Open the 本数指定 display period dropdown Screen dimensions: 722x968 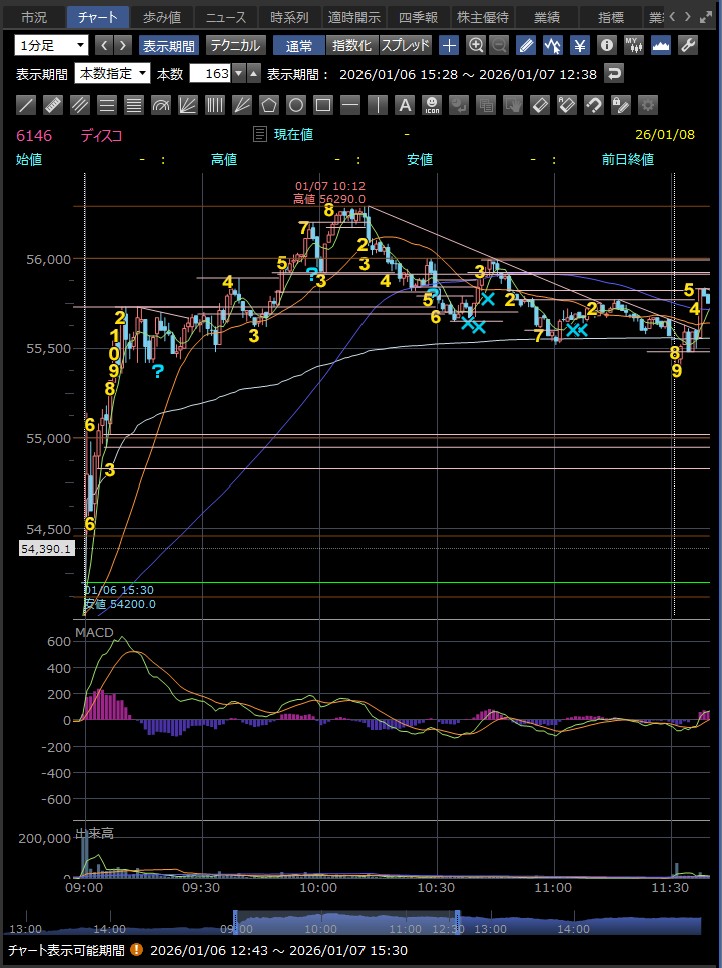point(112,74)
